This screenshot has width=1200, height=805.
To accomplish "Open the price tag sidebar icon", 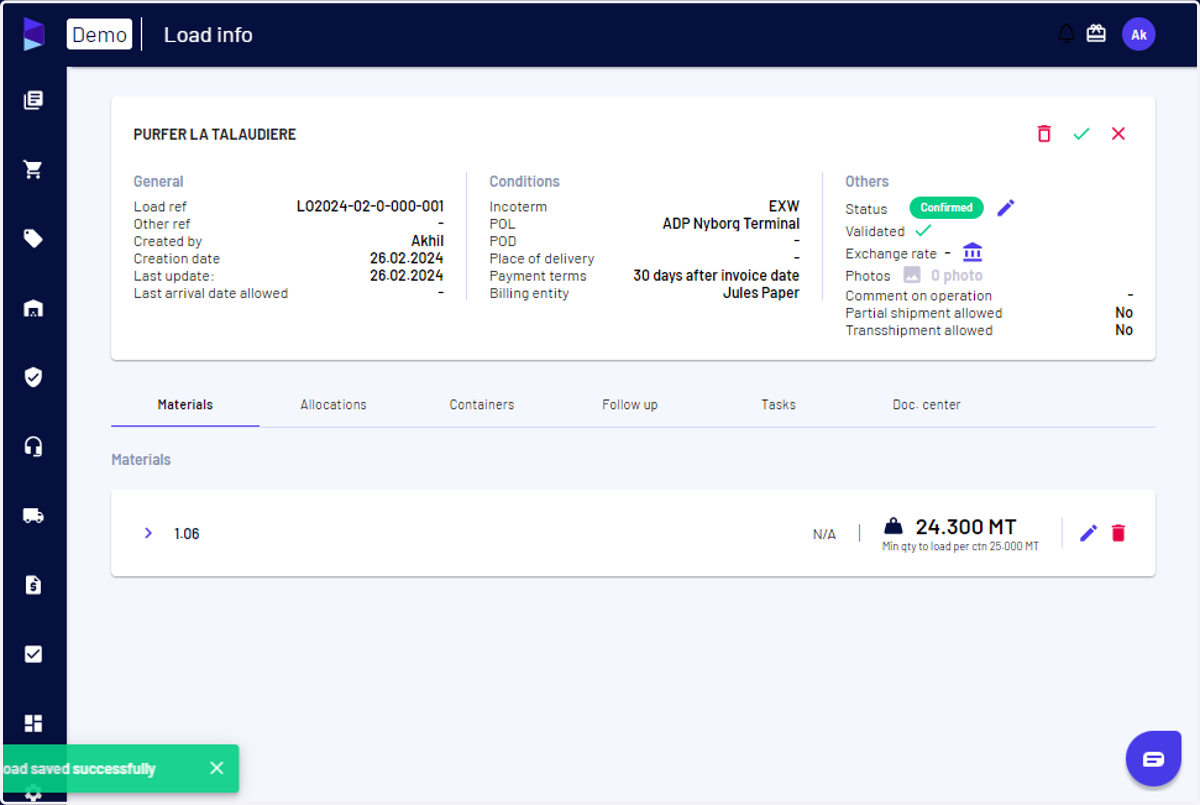I will click(x=33, y=238).
